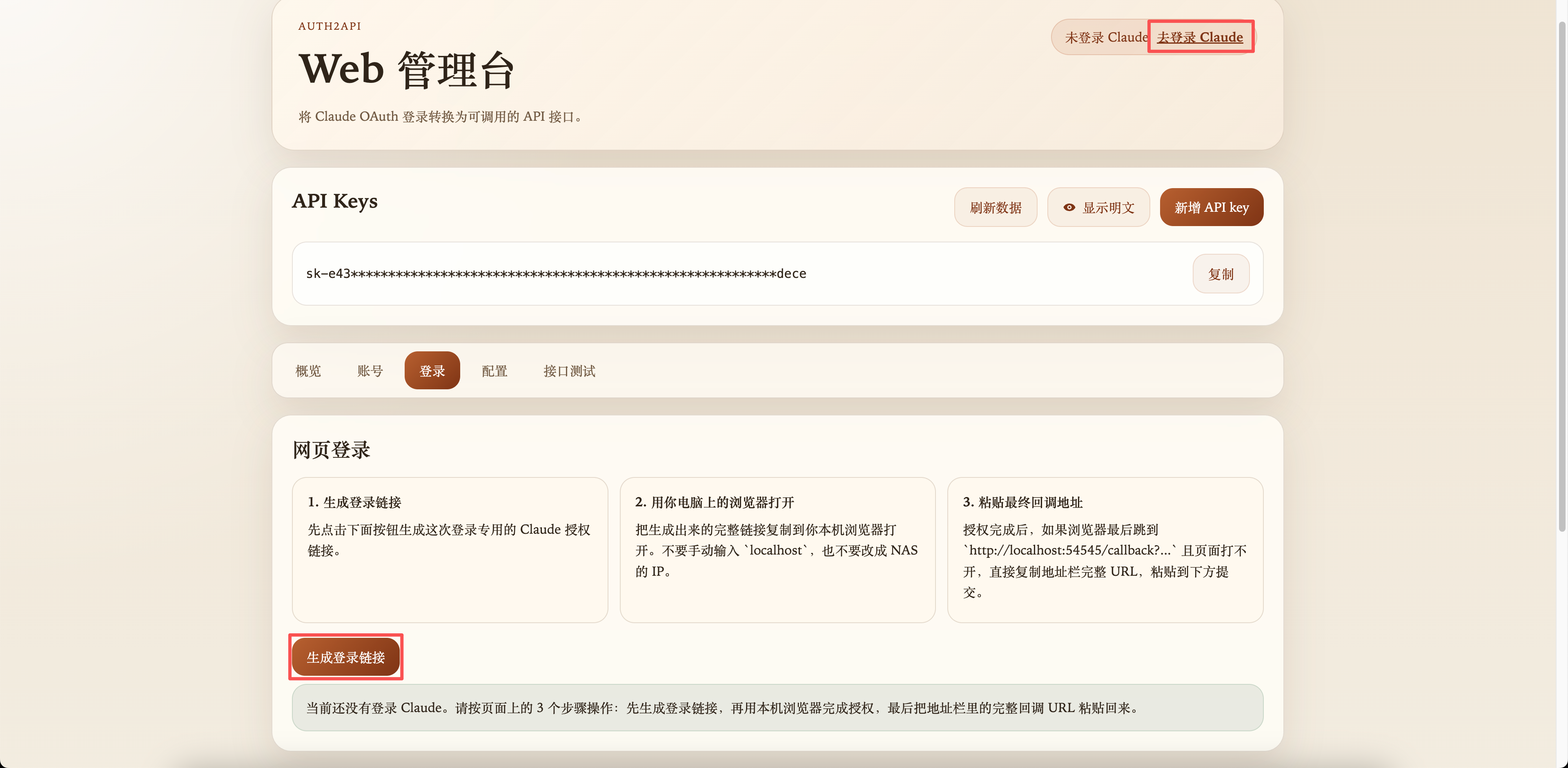This screenshot has height=768, width=1568.
Task: Copy the API key with 复制 button
Action: [x=1221, y=274]
